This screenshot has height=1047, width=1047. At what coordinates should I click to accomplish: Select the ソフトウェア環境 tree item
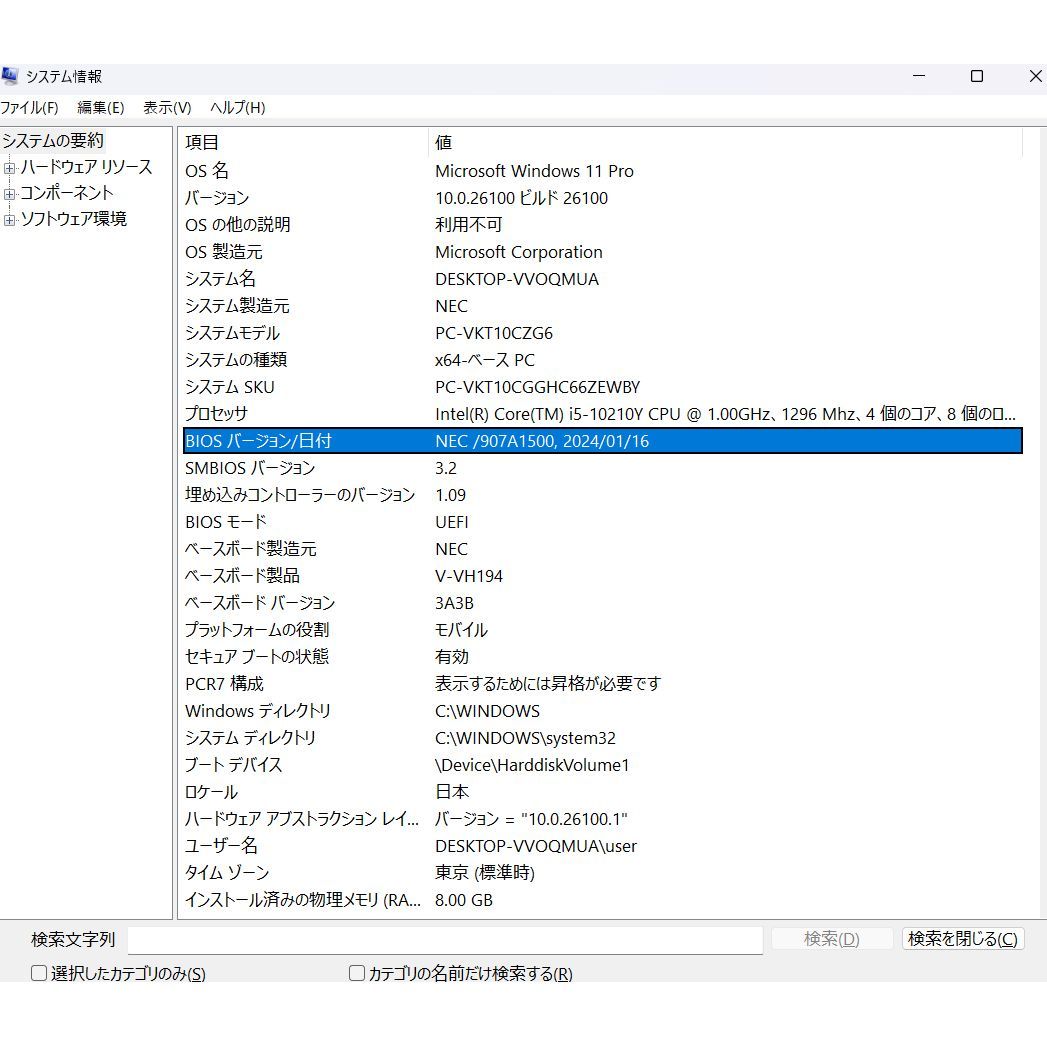tap(73, 219)
